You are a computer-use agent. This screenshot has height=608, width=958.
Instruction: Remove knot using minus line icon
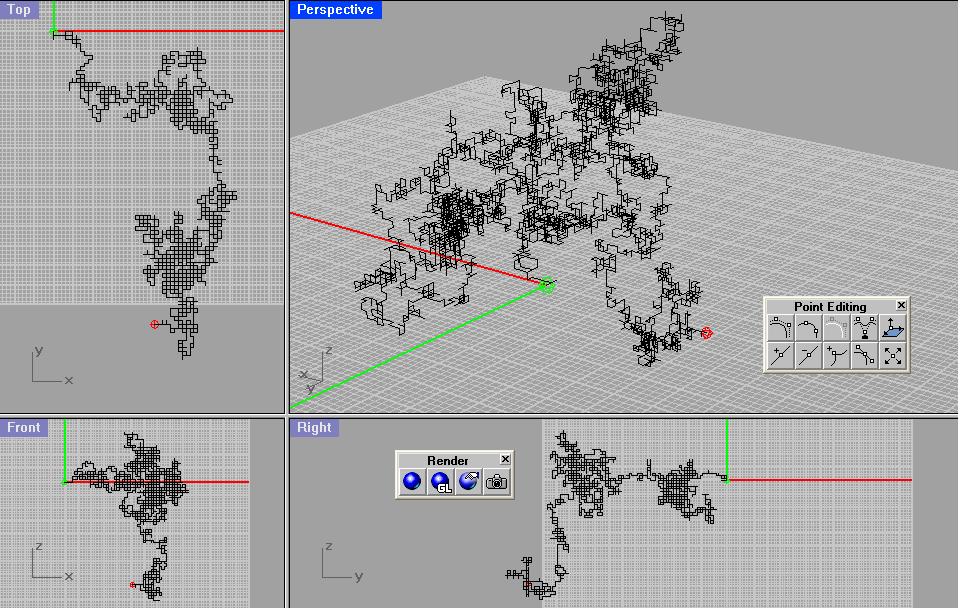pyautogui.click(x=809, y=355)
